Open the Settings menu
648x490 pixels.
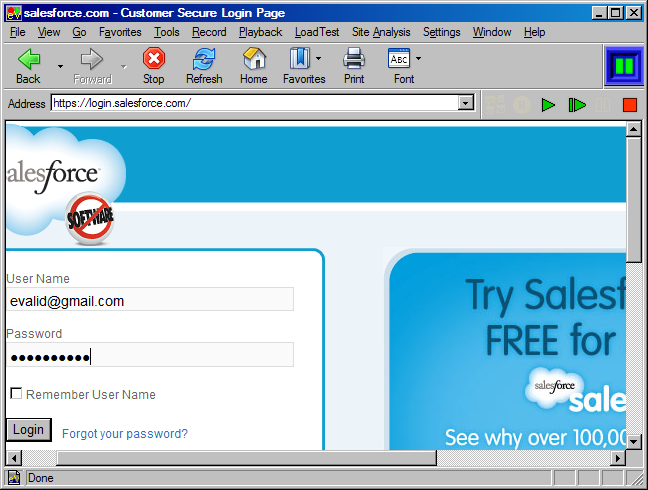click(441, 32)
